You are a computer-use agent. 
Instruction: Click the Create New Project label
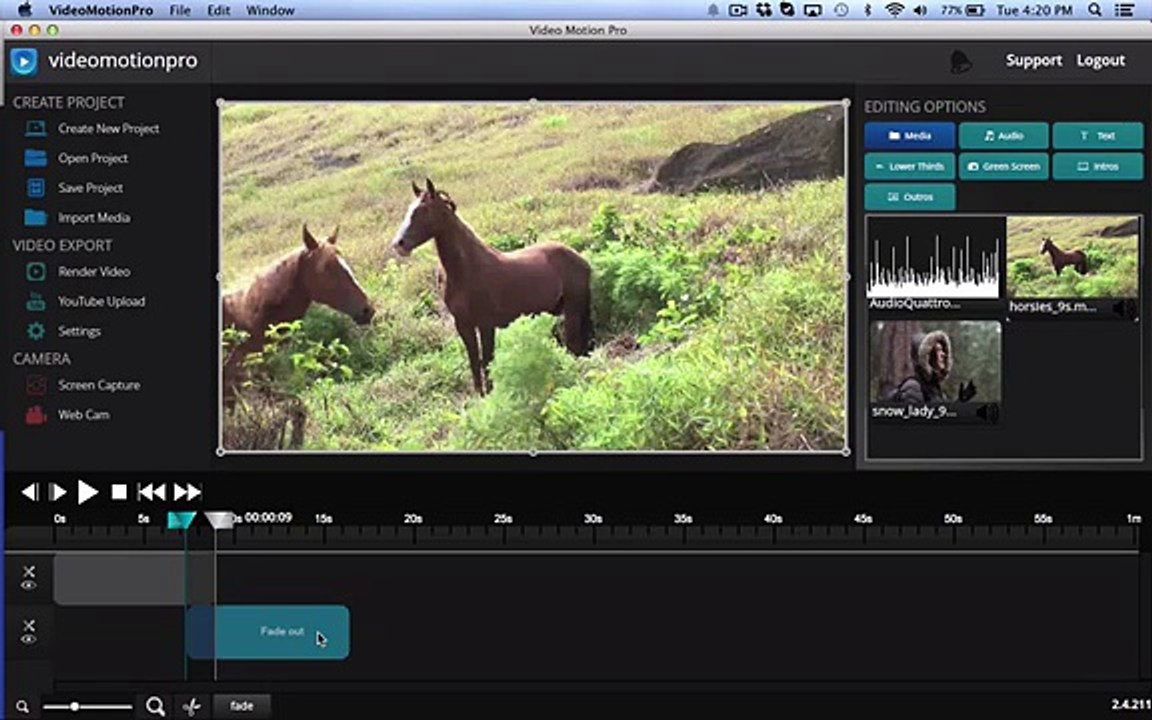(x=109, y=129)
